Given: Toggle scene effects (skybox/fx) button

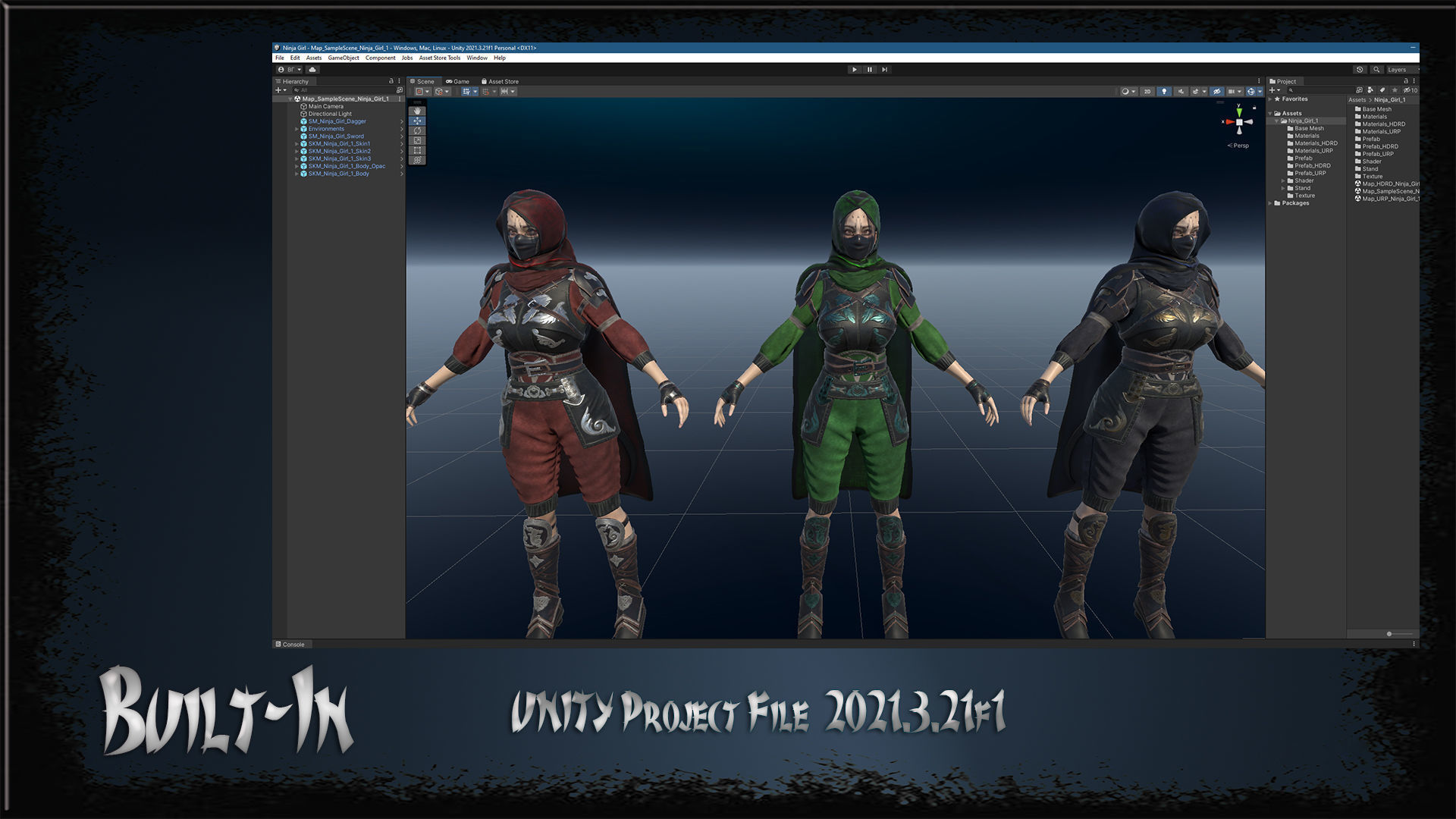Looking at the screenshot, I should click(1195, 92).
